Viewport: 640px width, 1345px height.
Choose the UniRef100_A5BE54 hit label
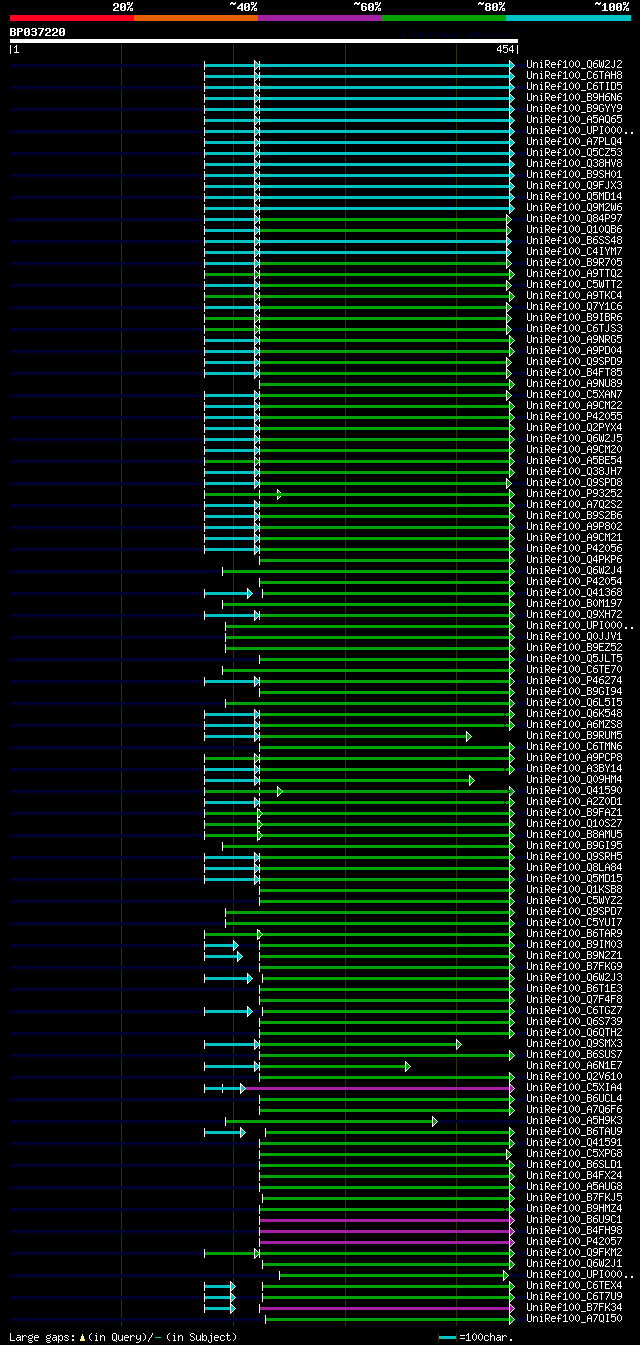[x=574, y=460]
